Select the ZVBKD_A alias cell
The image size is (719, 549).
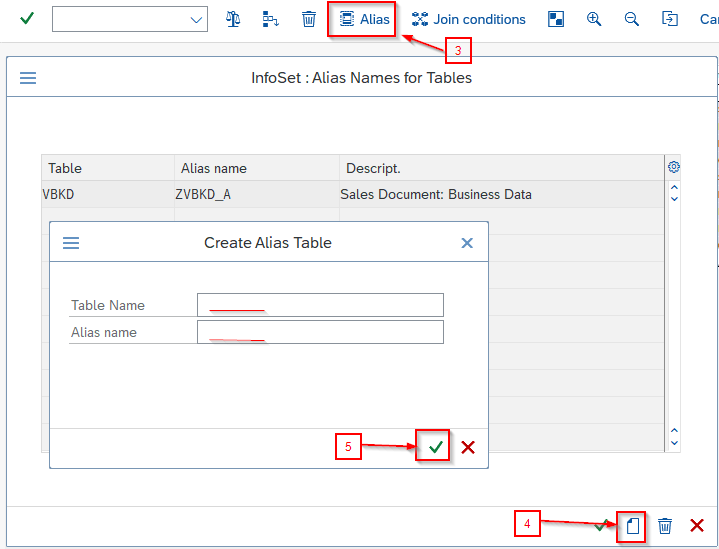tap(257, 194)
